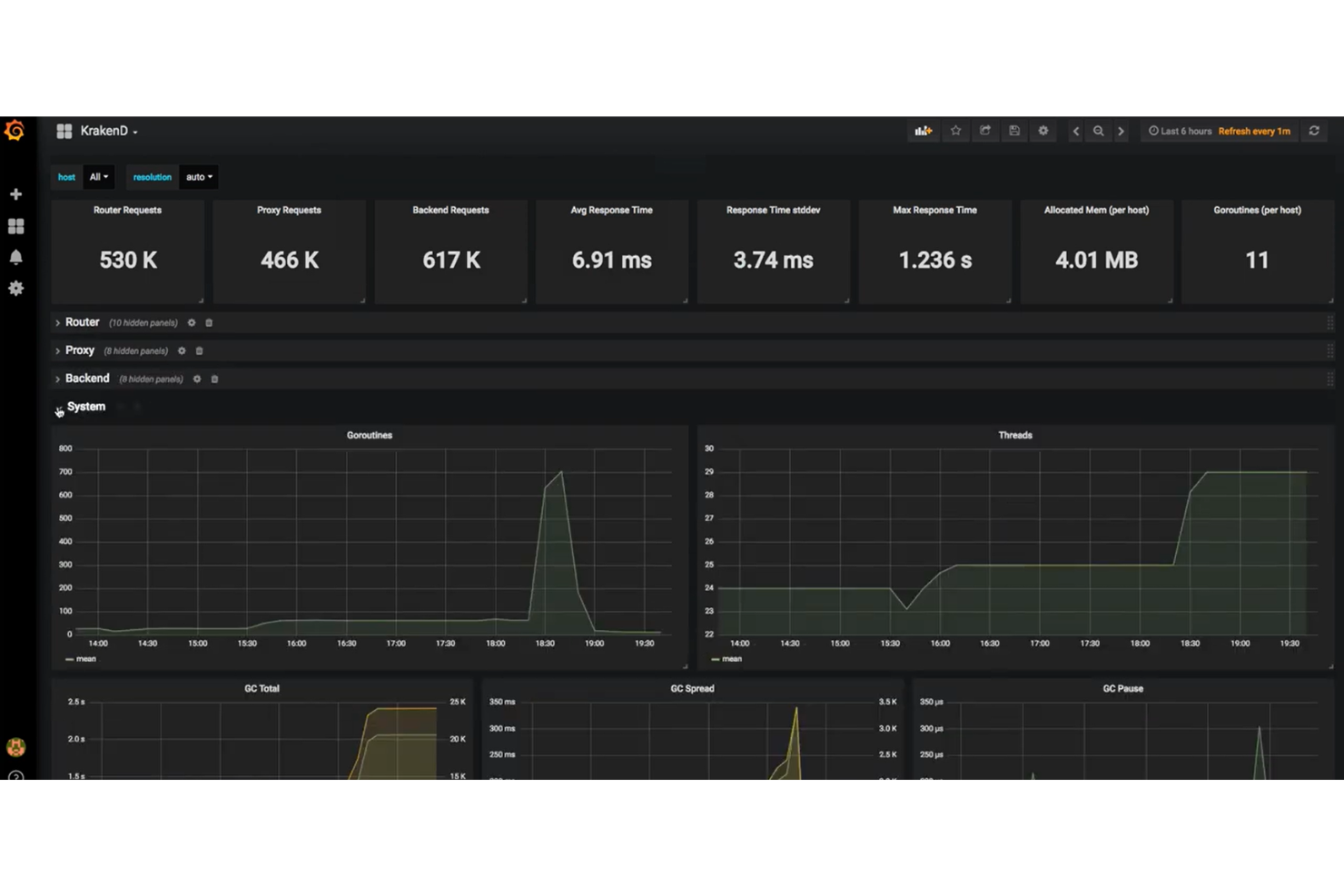This screenshot has height=896, width=1344.
Task: Click the 4.01 MB value
Action: pyautogui.click(x=1096, y=261)
